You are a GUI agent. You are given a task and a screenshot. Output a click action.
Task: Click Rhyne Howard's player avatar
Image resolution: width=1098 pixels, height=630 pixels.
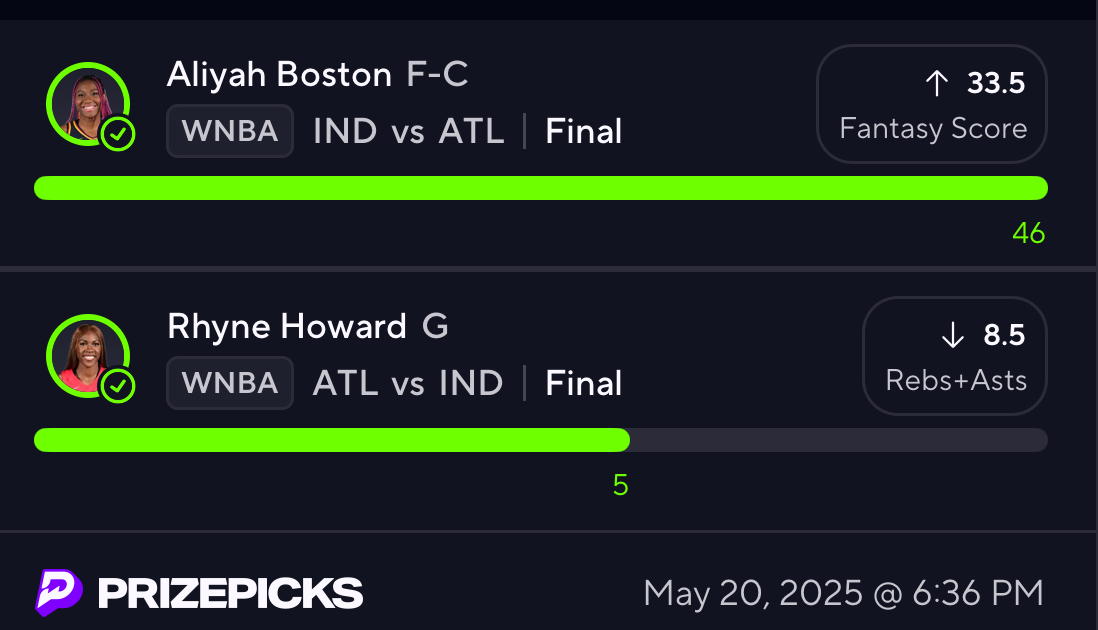tap(88, 356)
